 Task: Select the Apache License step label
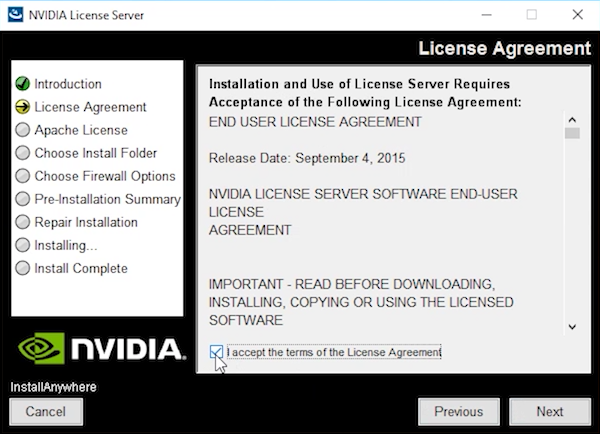coord(81,130)
